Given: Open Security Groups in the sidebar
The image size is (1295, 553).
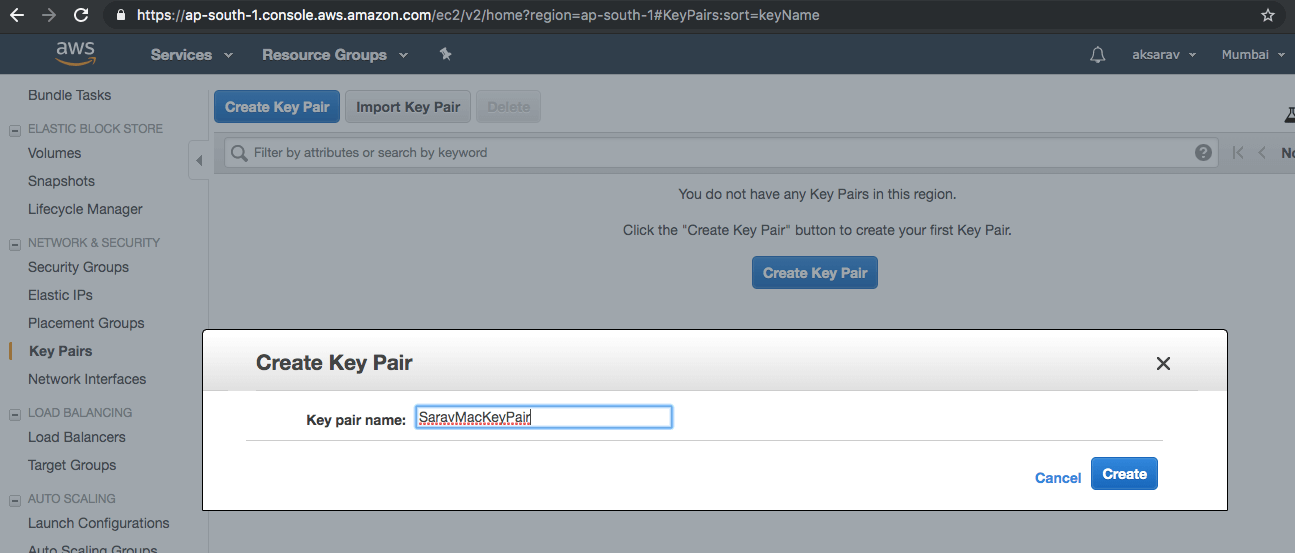Looking at the screenshot, I should pos(78,267).
